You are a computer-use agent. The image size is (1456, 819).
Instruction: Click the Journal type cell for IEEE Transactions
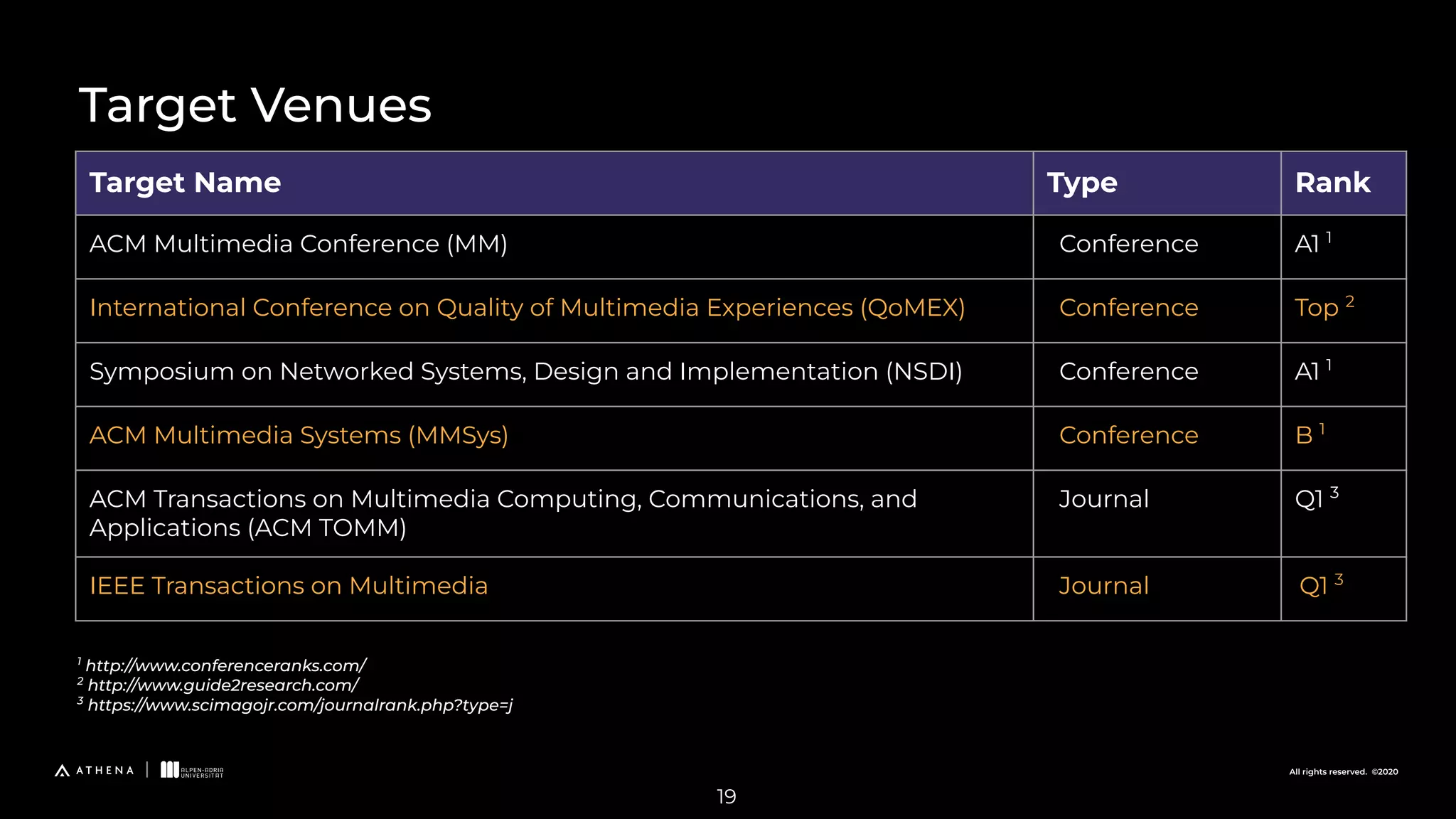click(1103, 586)
